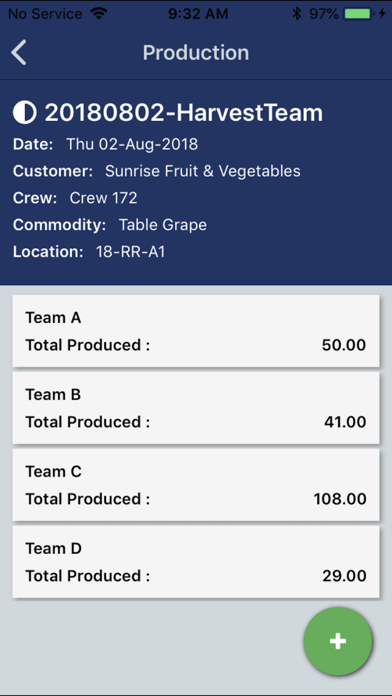This screenshot has width=392, height=696.
Task: Tap the green plus add button
Action: [338, 641]
